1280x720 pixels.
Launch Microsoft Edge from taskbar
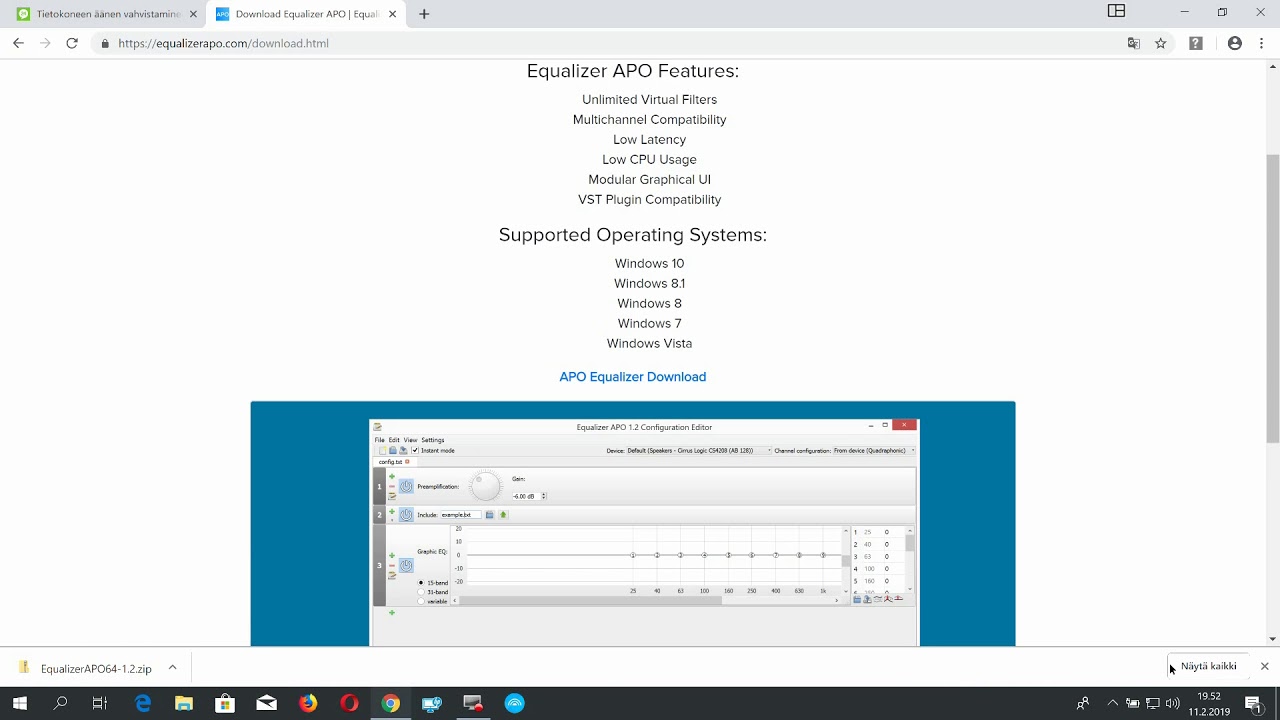143,703
